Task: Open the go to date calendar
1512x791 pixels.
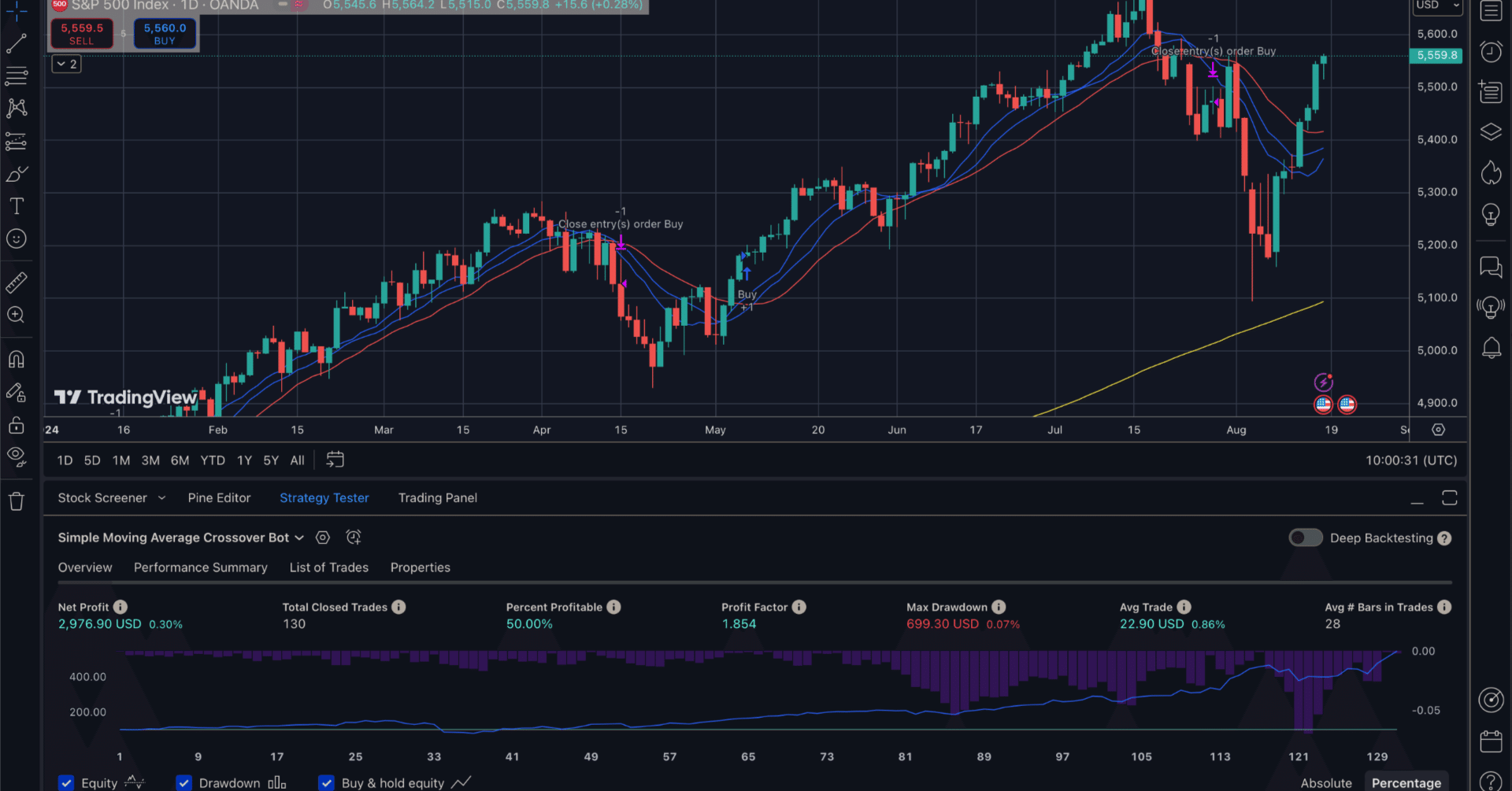Action: click(x=335, y=460)
